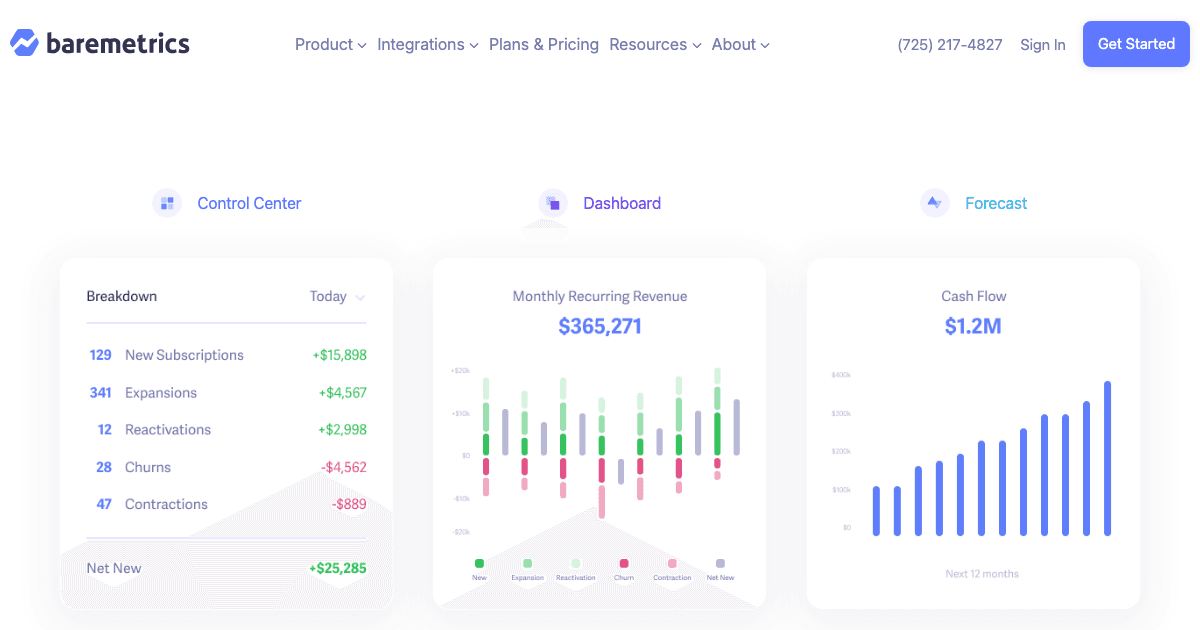Click the (725) 217-4827 phone number
Screen dimensions: 1200x630
949,44
